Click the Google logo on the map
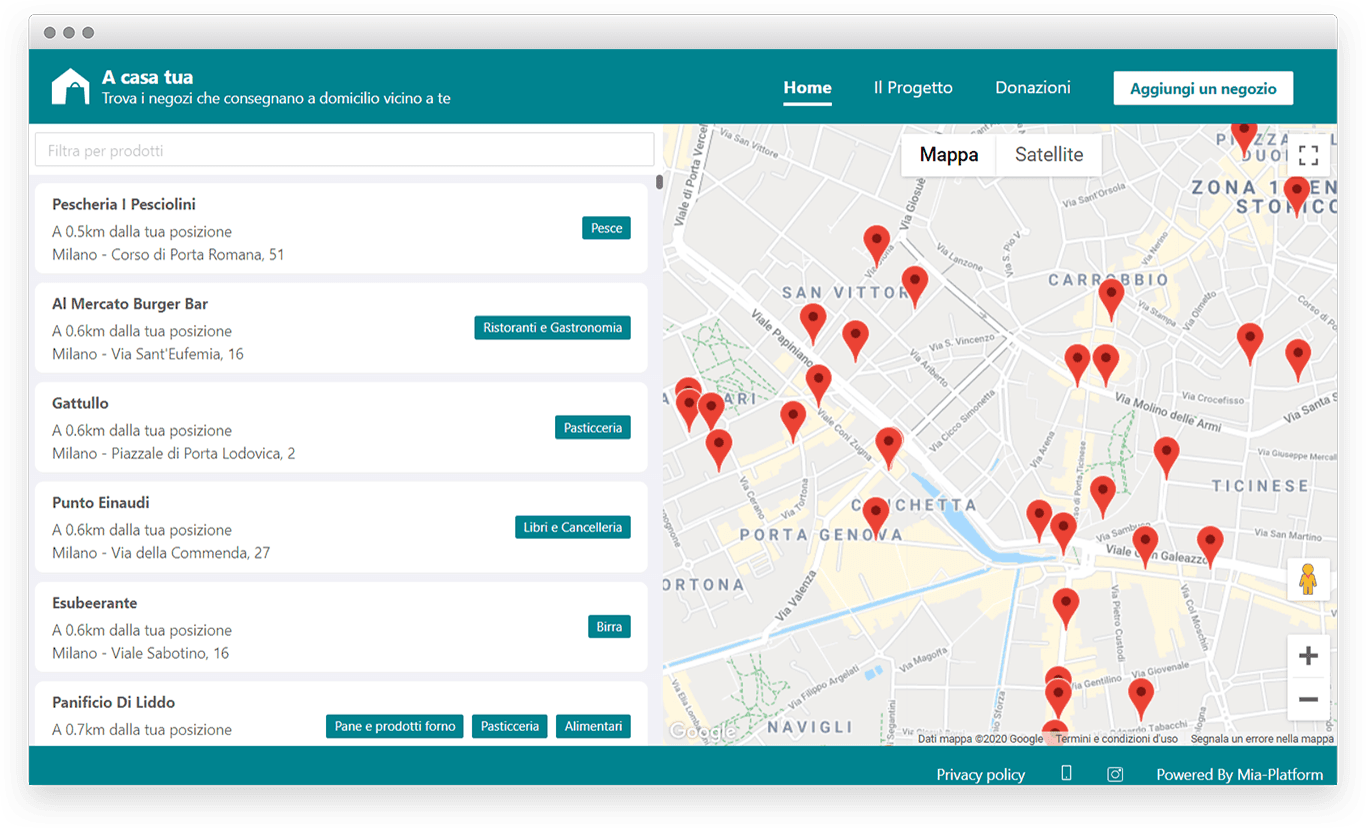 [x=702, y=733]
